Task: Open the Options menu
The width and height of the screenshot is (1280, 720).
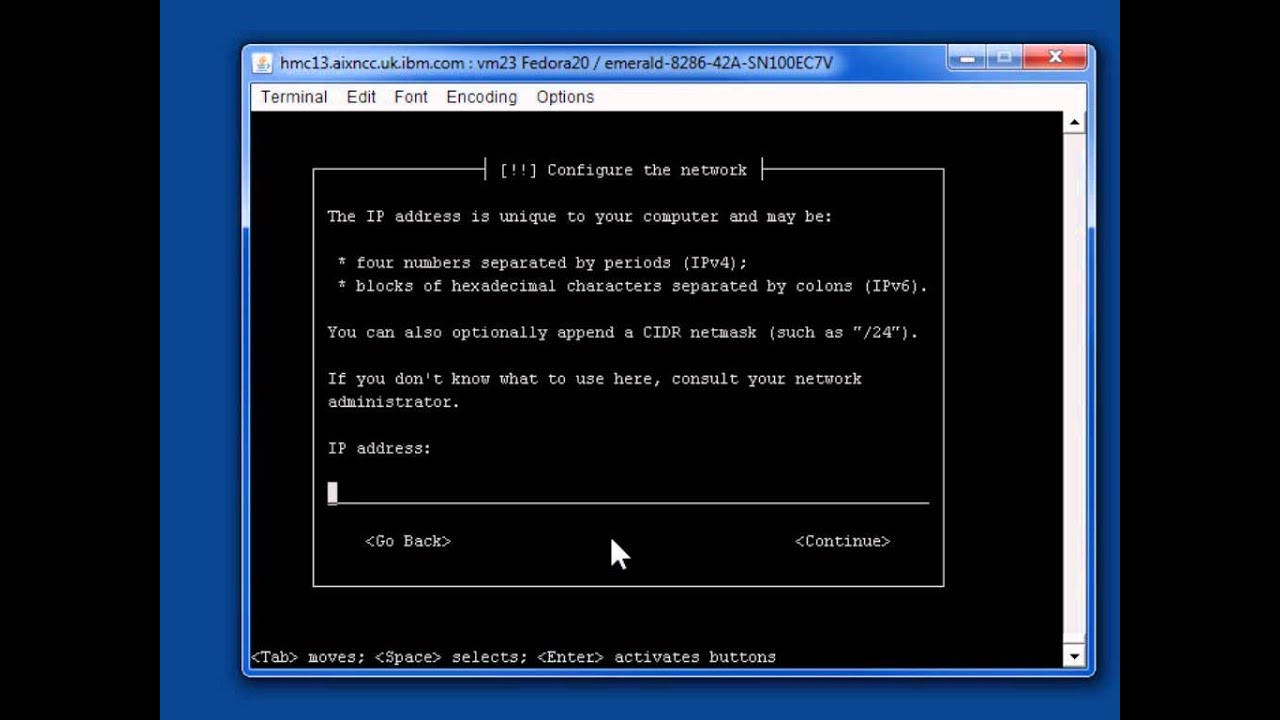Action: coord(565,97)
